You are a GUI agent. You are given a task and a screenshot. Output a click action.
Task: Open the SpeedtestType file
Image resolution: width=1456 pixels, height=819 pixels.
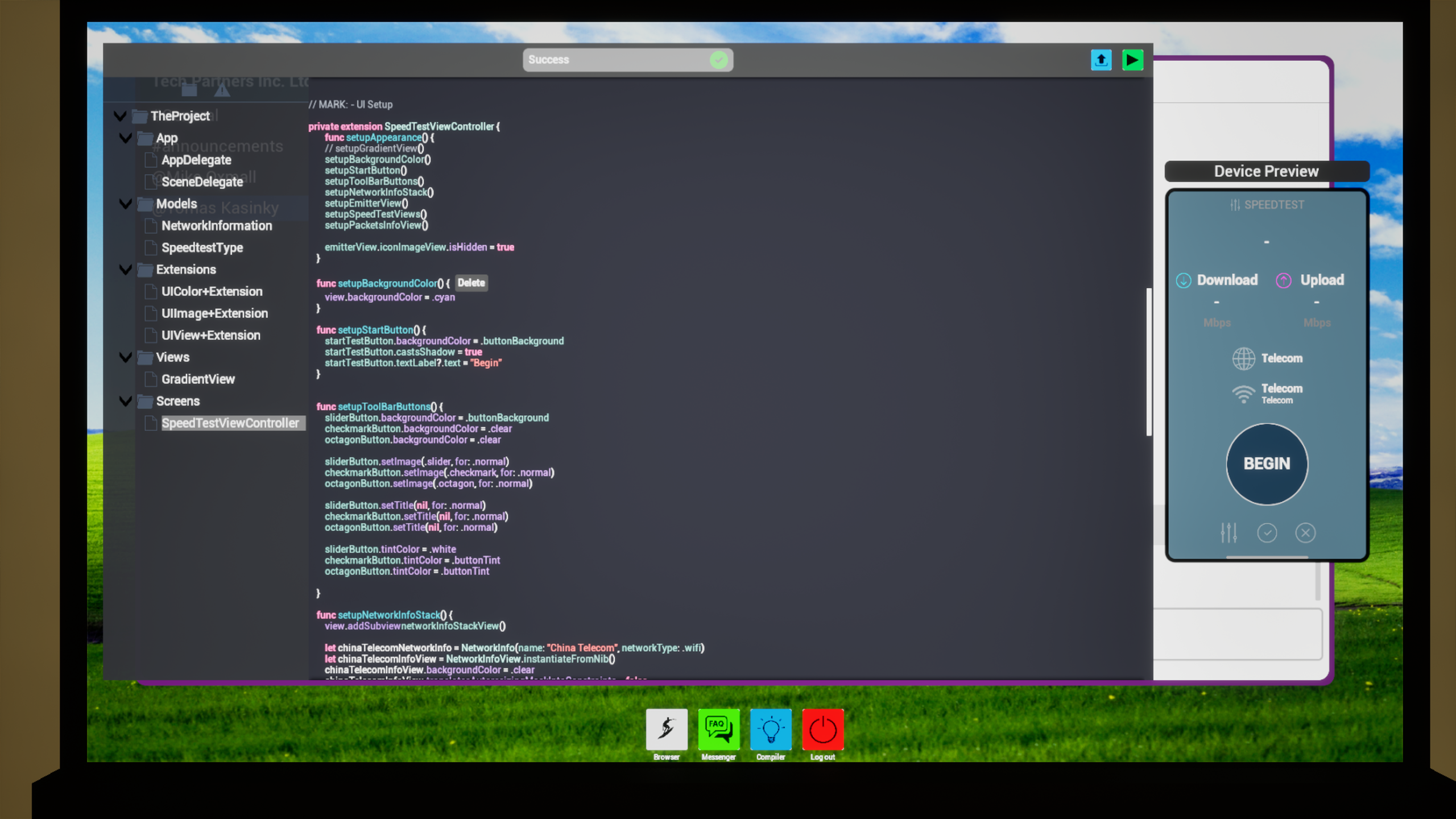202,248
